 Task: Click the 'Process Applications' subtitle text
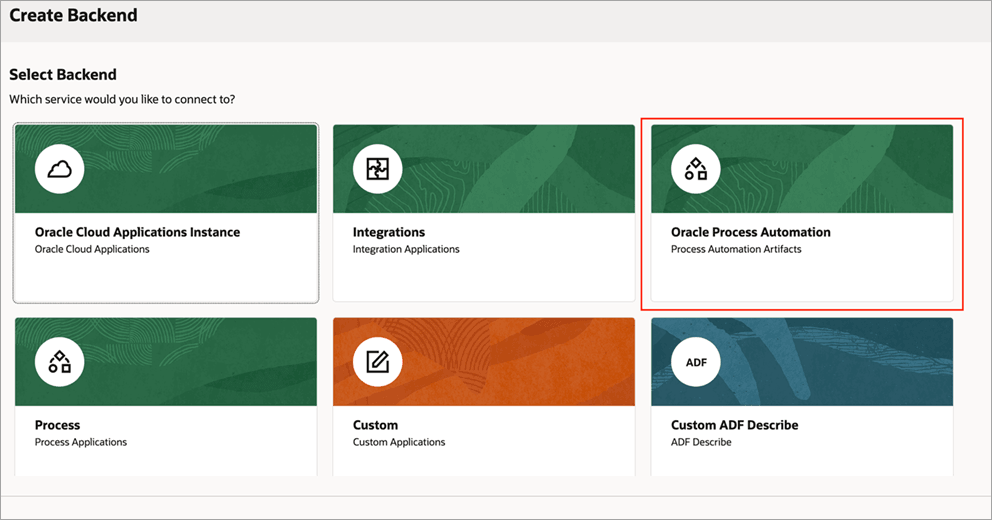point(81,442)
